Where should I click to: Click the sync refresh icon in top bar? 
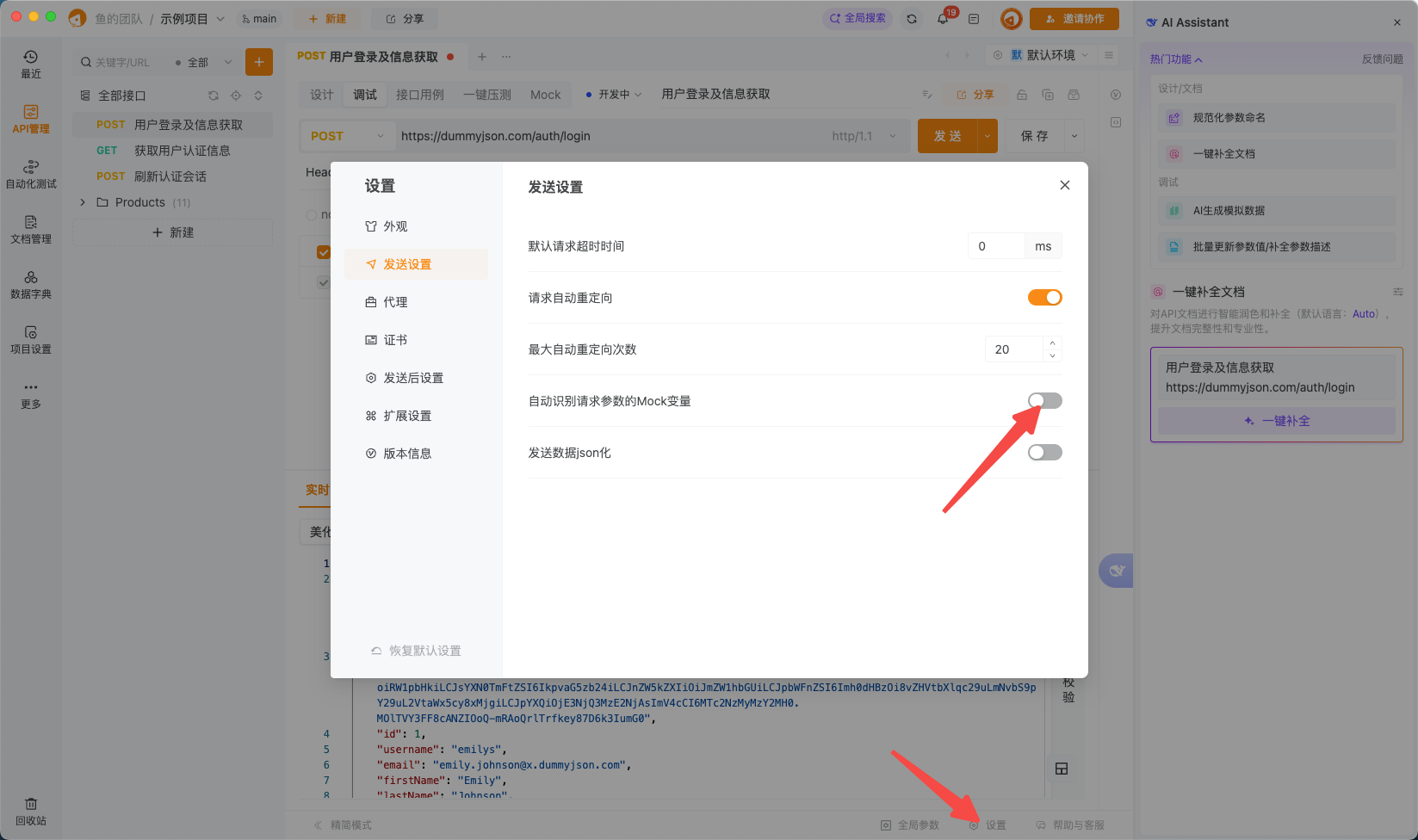pyautogui.click(x=912, y=18)
